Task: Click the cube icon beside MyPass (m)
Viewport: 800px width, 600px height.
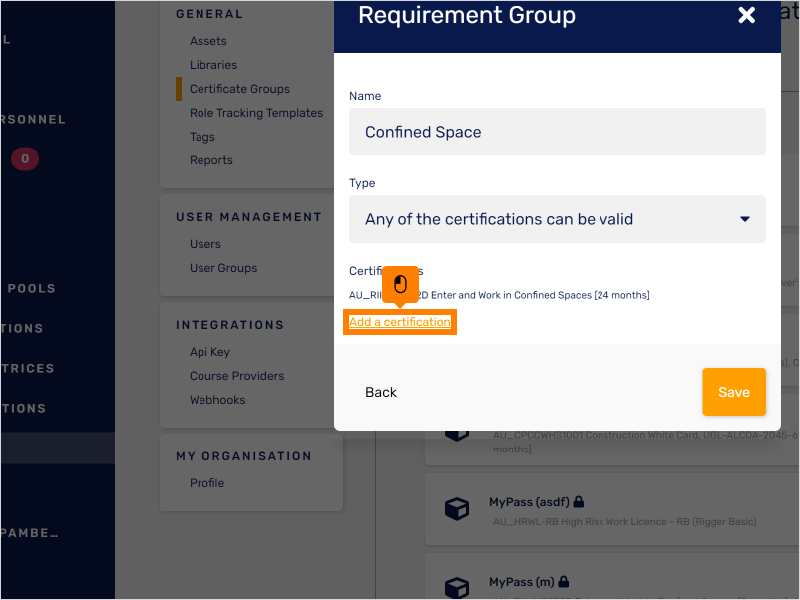Action: coord(457,588)
